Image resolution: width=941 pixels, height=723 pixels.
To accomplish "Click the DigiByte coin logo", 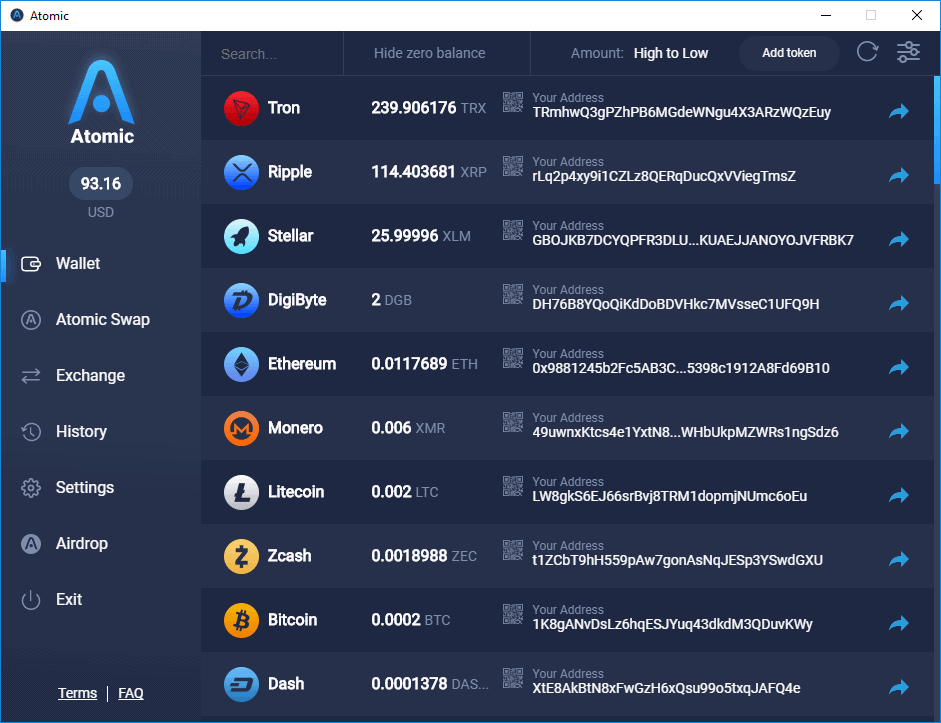I will (x=241, y=300).
